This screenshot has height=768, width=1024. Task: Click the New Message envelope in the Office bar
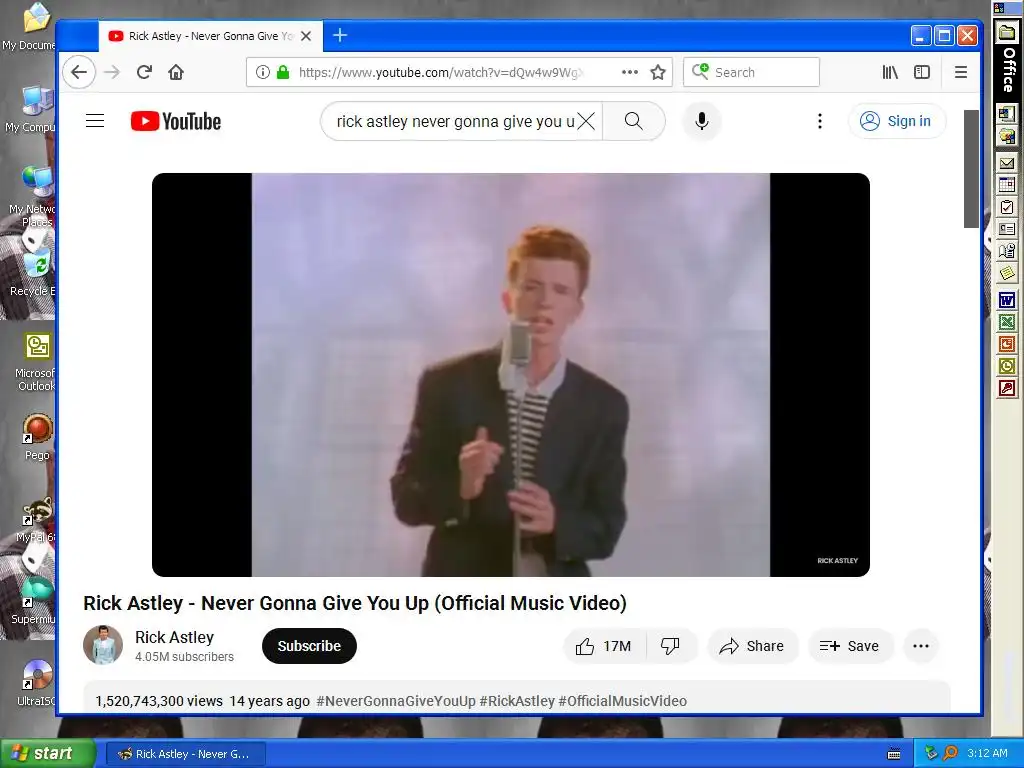(1006, 163)
